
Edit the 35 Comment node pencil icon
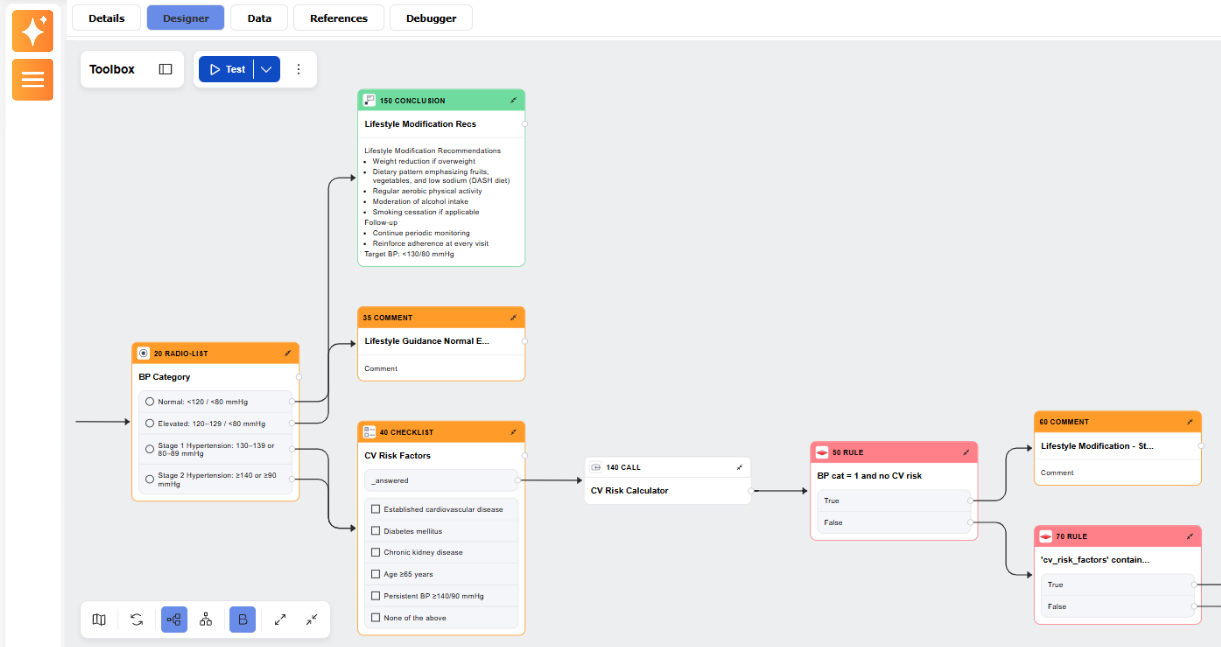click(514, 317)
